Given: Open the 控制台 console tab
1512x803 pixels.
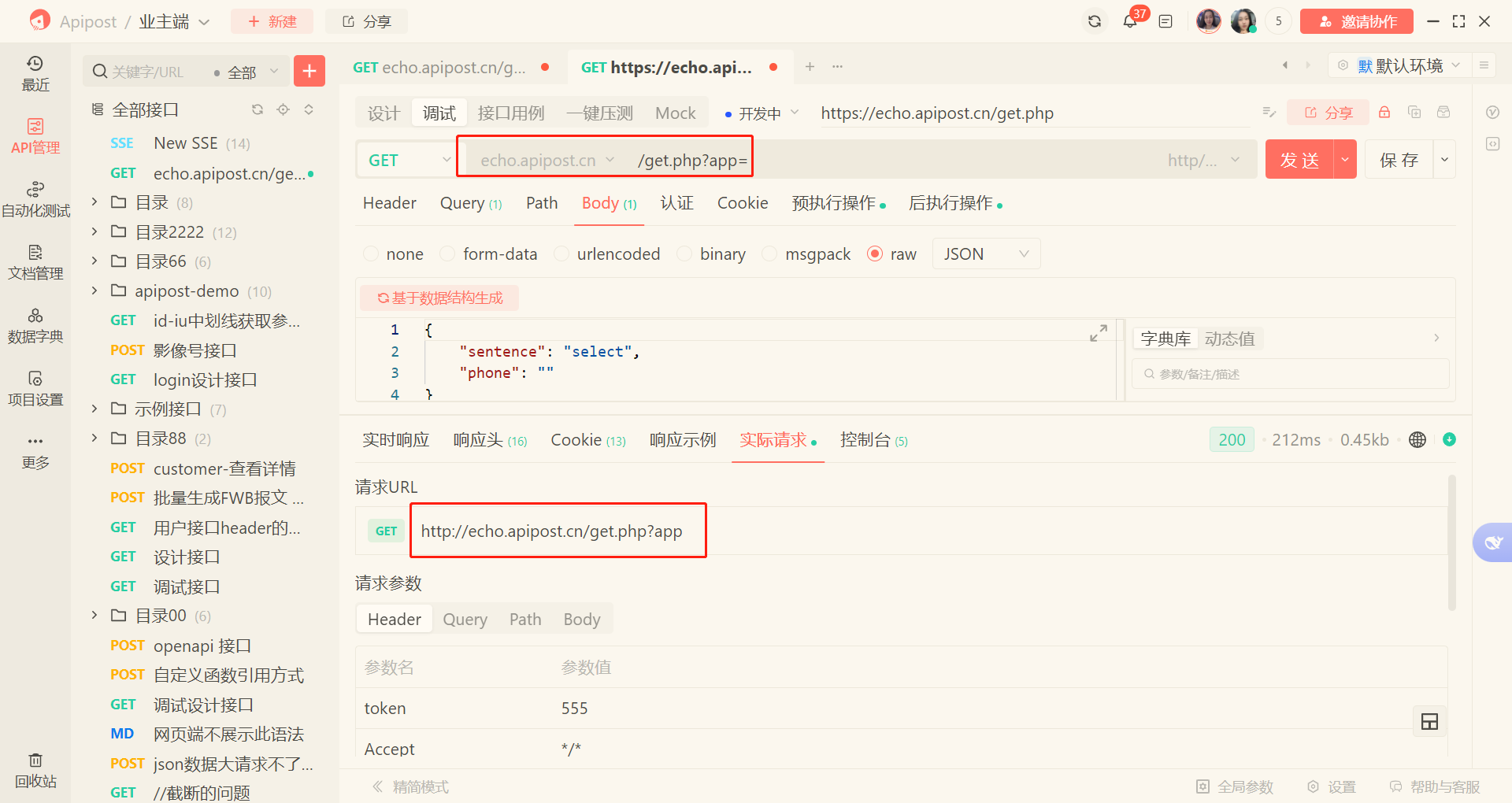Looking at the screenshot, I should (874, 440).
